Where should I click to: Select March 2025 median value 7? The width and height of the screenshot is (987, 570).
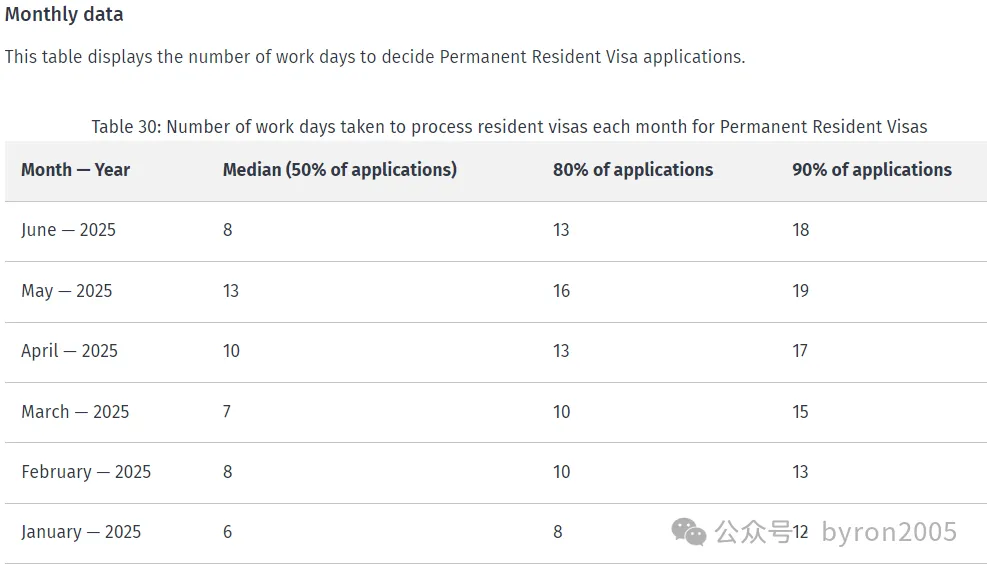click(x=227, y=412)
